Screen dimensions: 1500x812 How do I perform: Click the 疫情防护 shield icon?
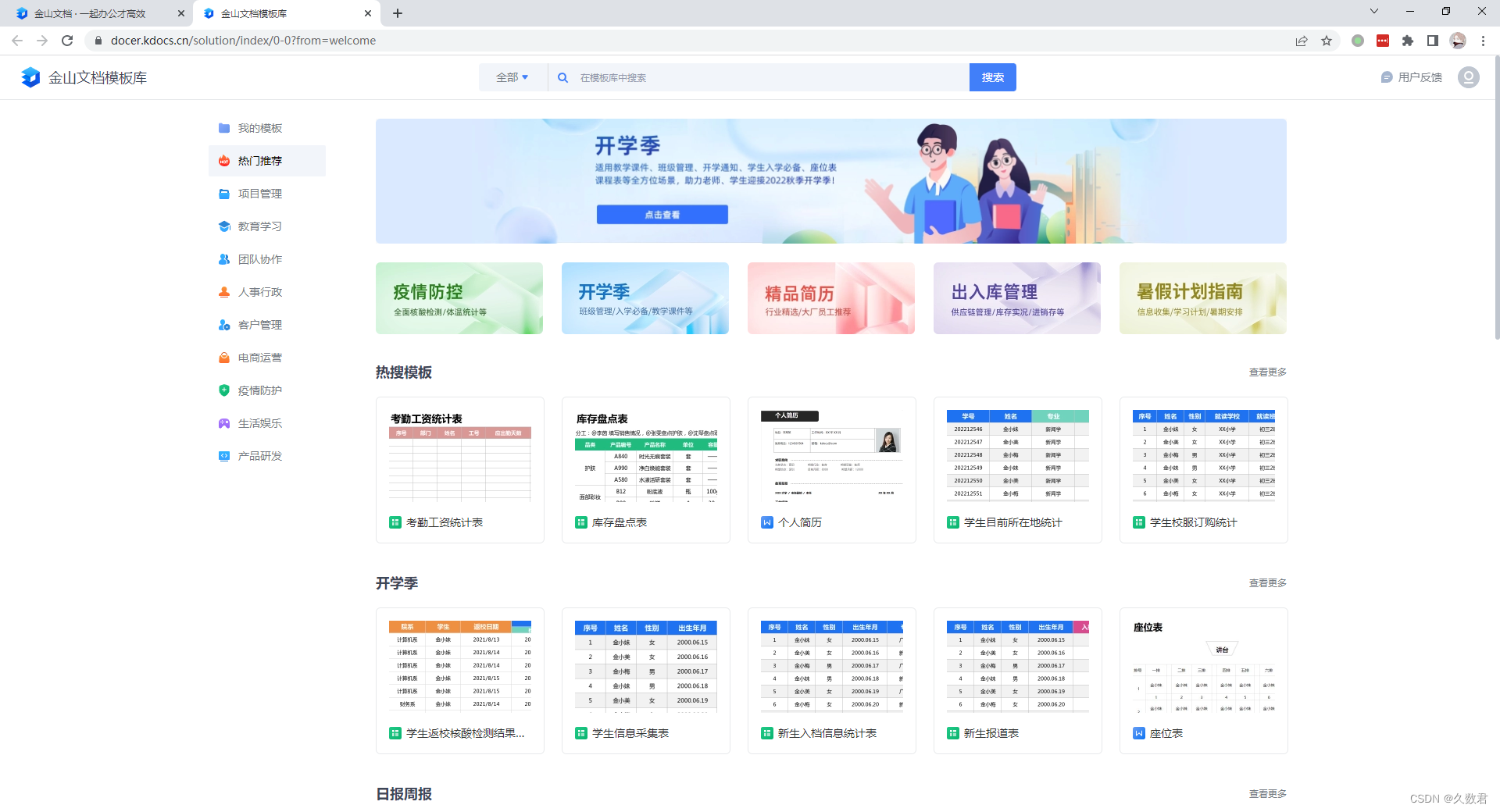point(224,390)
